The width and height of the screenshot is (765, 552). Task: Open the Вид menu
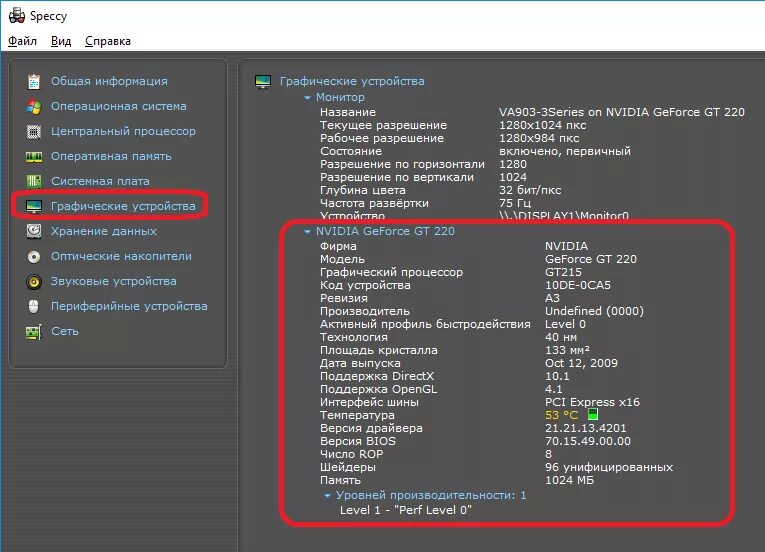61,41
